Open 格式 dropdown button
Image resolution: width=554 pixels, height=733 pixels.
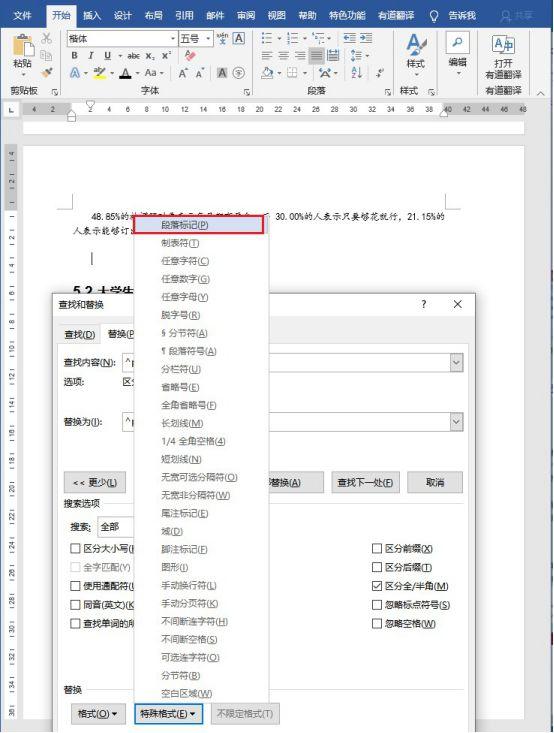[98, 714]
